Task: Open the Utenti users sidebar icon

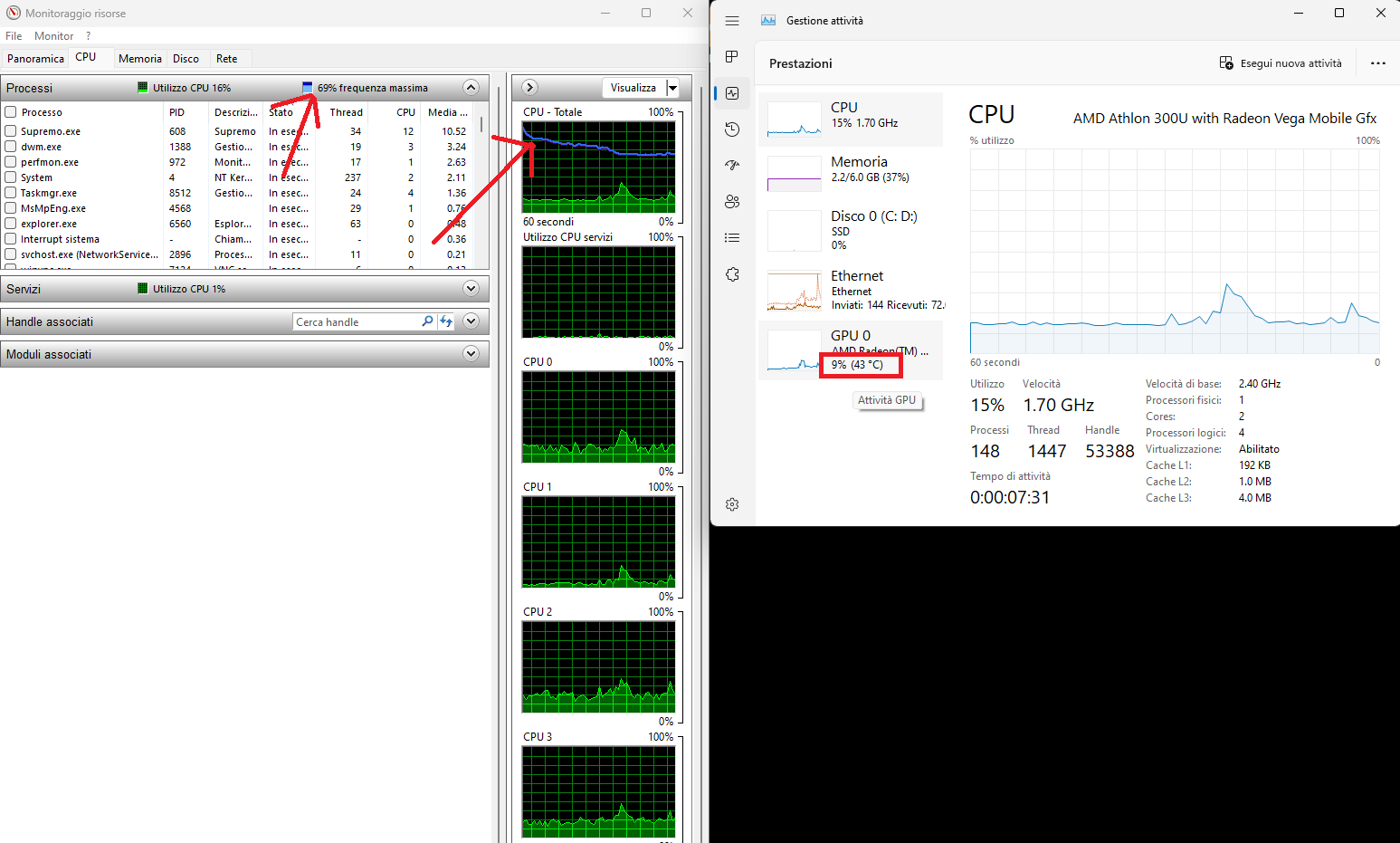Action: click(732, 201)
